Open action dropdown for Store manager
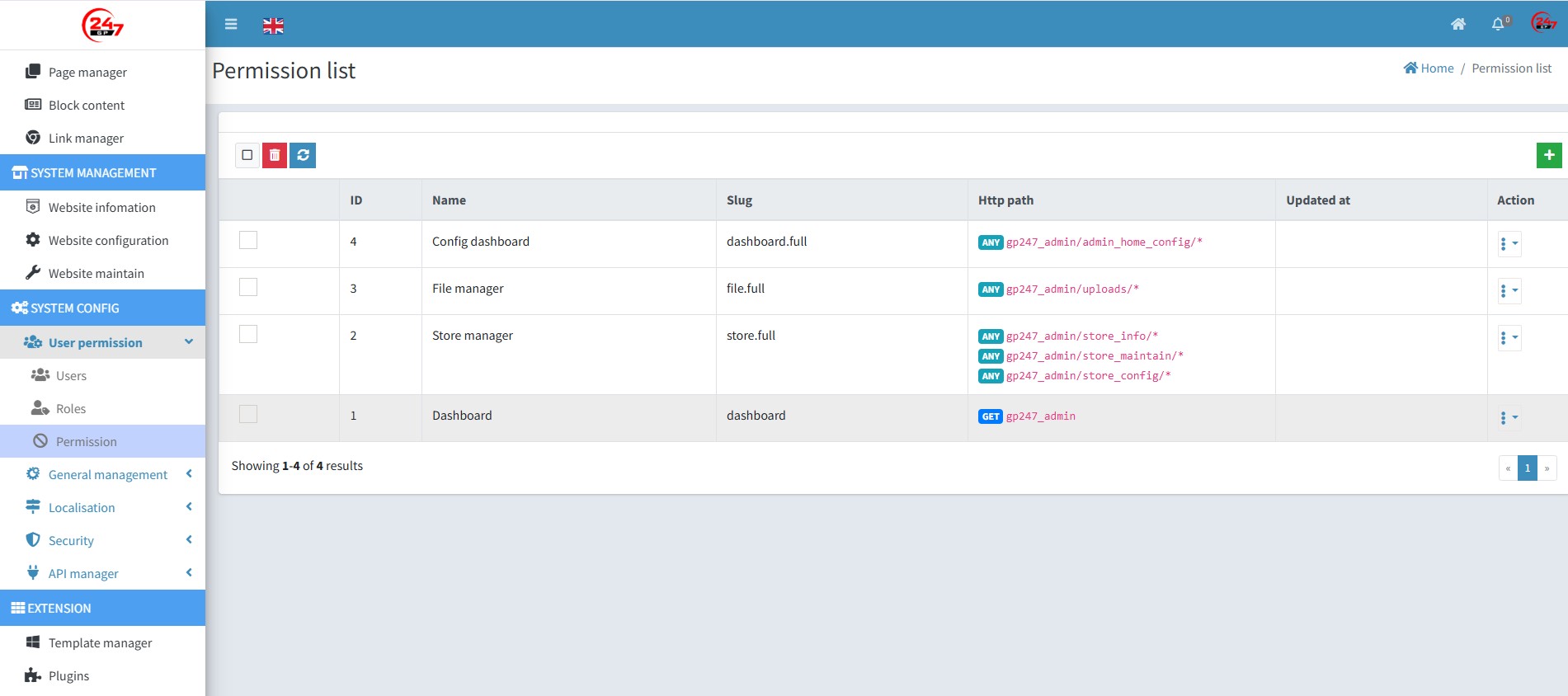This screenshot has width=1568, height=696. pos(1509,337)
